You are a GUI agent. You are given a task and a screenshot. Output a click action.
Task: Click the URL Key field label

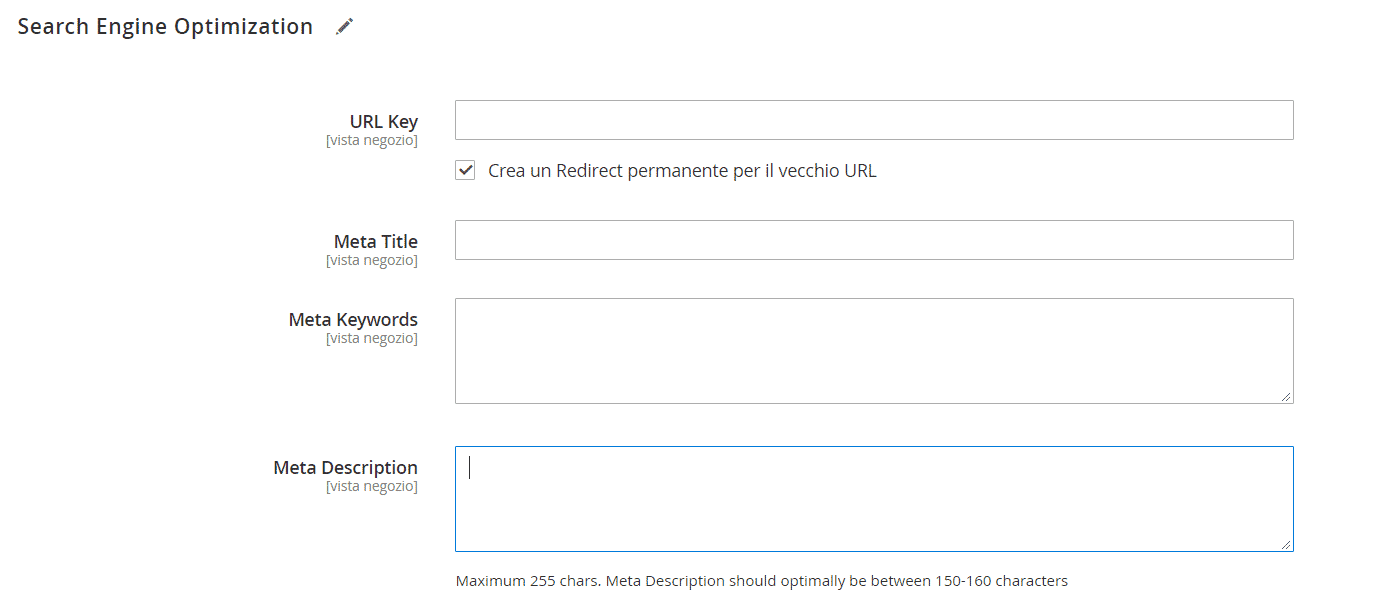[x=384, y=122]
